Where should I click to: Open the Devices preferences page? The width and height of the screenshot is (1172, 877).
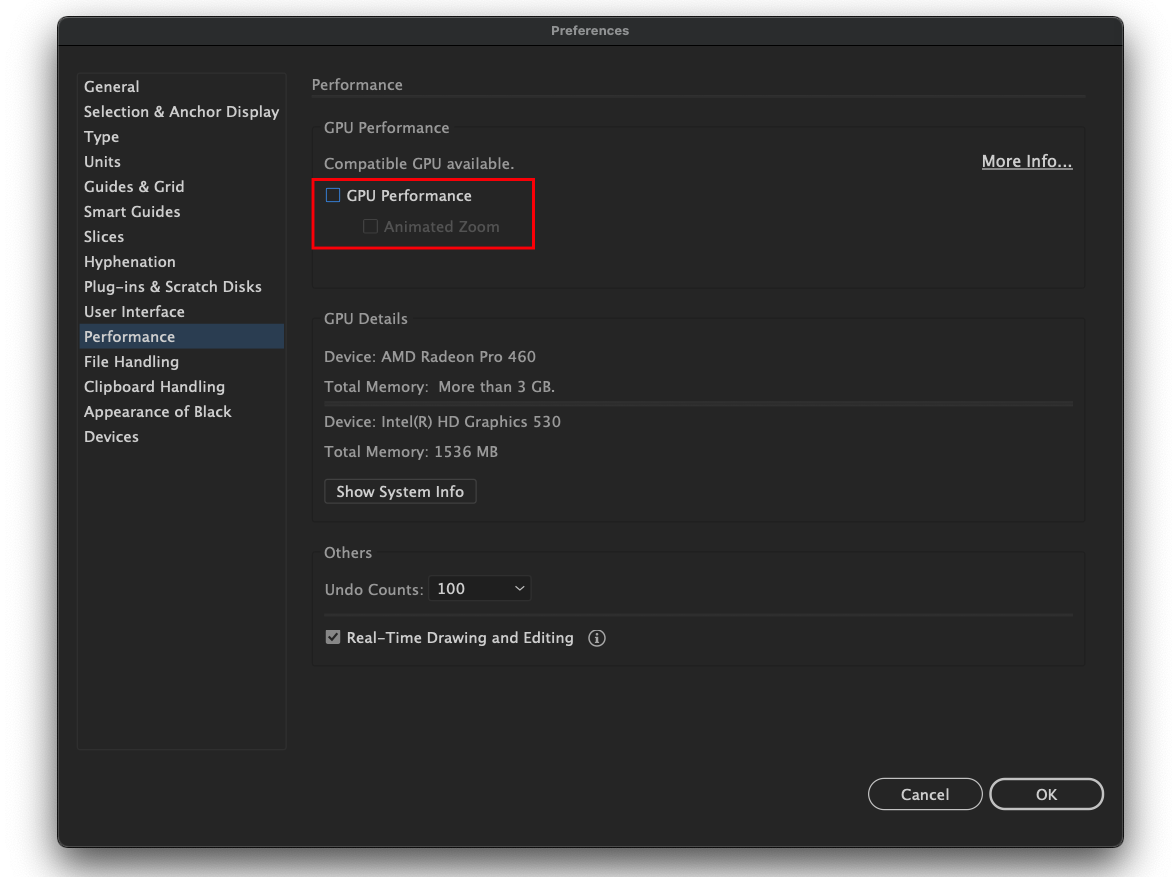(x=111, y=436)
